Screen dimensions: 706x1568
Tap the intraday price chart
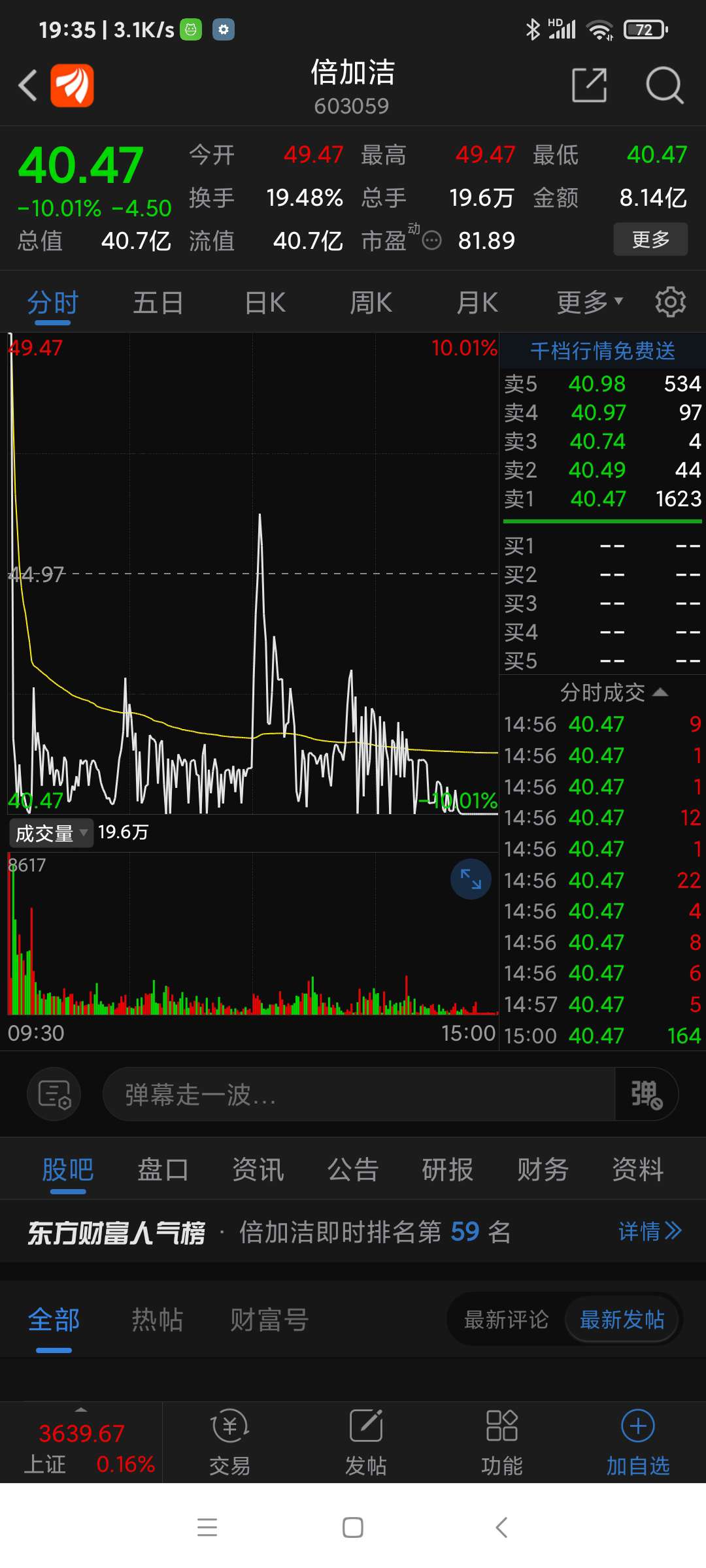pyautogui.click(x=253, y=574)
